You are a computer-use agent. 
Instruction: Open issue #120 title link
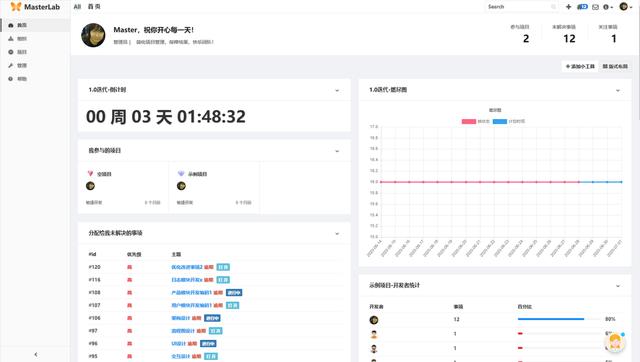click(x=187, y=267)
